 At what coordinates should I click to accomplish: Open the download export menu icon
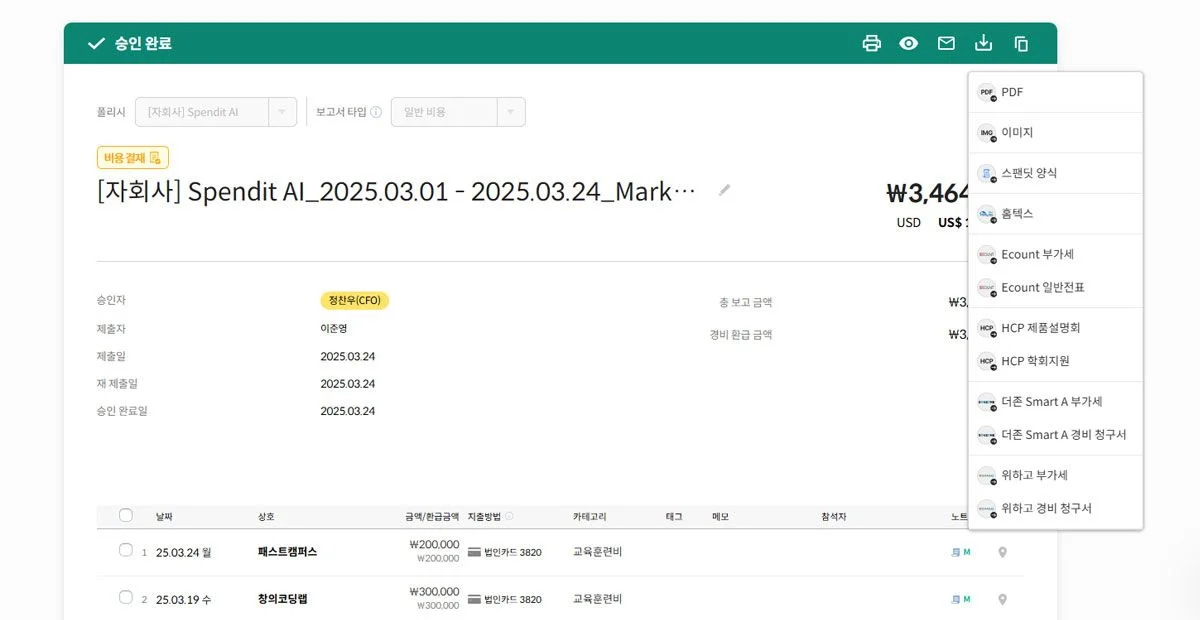(983, 43)
